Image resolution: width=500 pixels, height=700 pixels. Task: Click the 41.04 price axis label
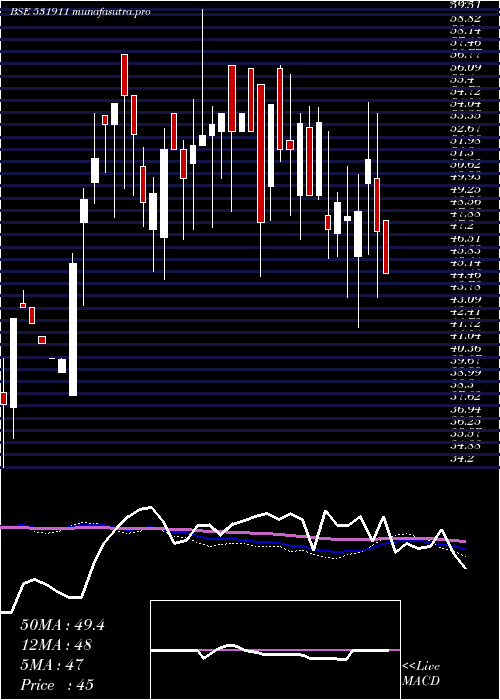(466, 336)
